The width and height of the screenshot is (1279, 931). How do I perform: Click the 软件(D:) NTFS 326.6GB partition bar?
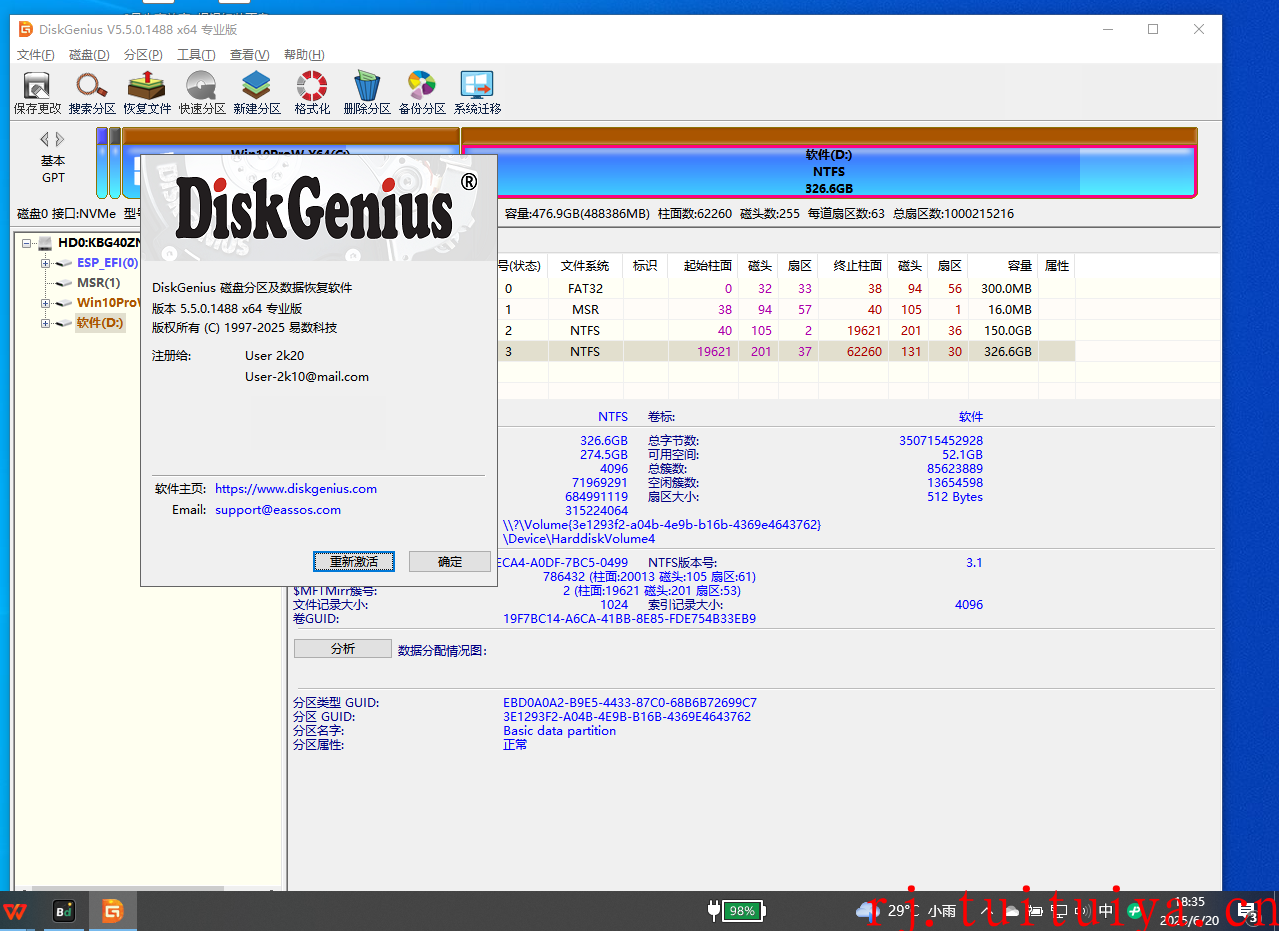pyautogui.click(x=828, y=171)
